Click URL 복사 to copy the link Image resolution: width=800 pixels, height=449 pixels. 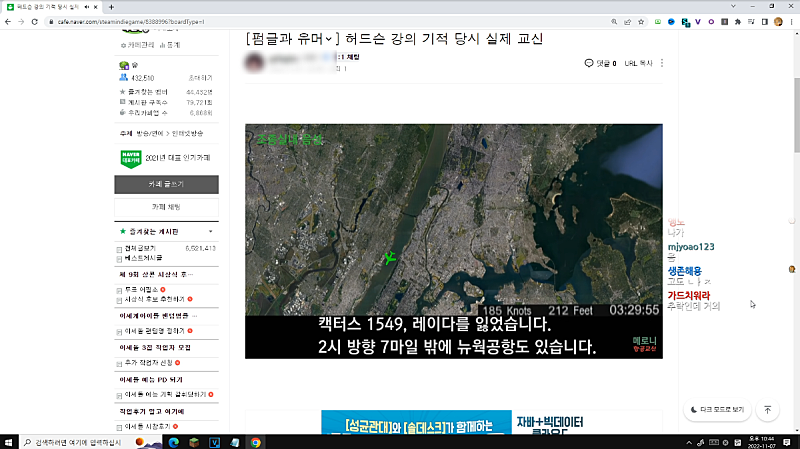(637, 63)
